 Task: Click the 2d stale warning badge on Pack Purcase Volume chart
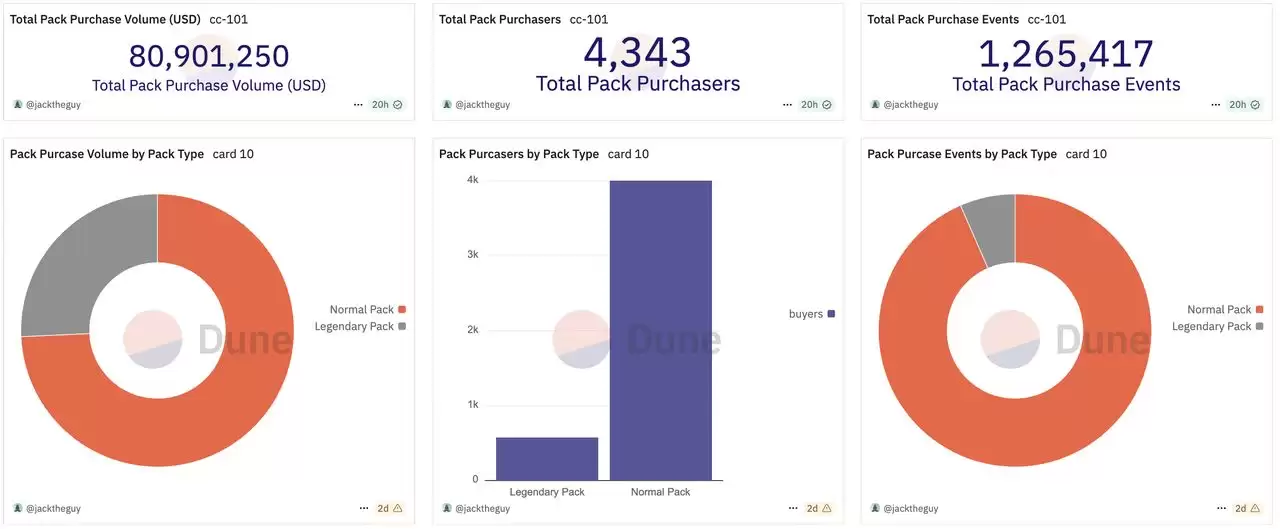(x=391, y=508)
